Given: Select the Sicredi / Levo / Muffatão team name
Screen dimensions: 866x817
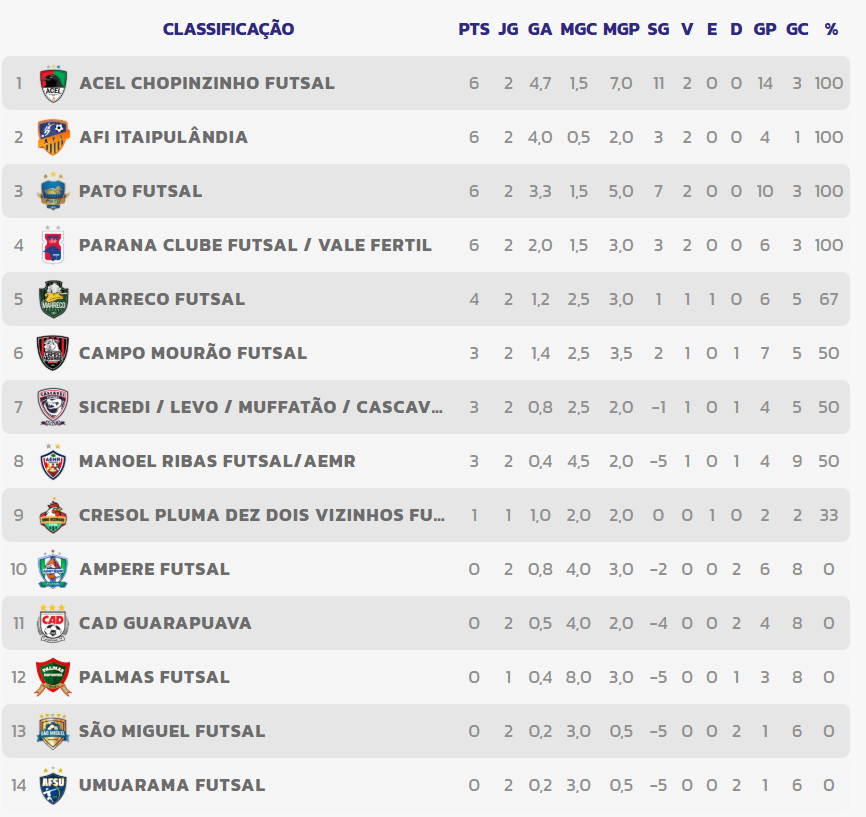Looking at the screenshot, I should (262, 407).
